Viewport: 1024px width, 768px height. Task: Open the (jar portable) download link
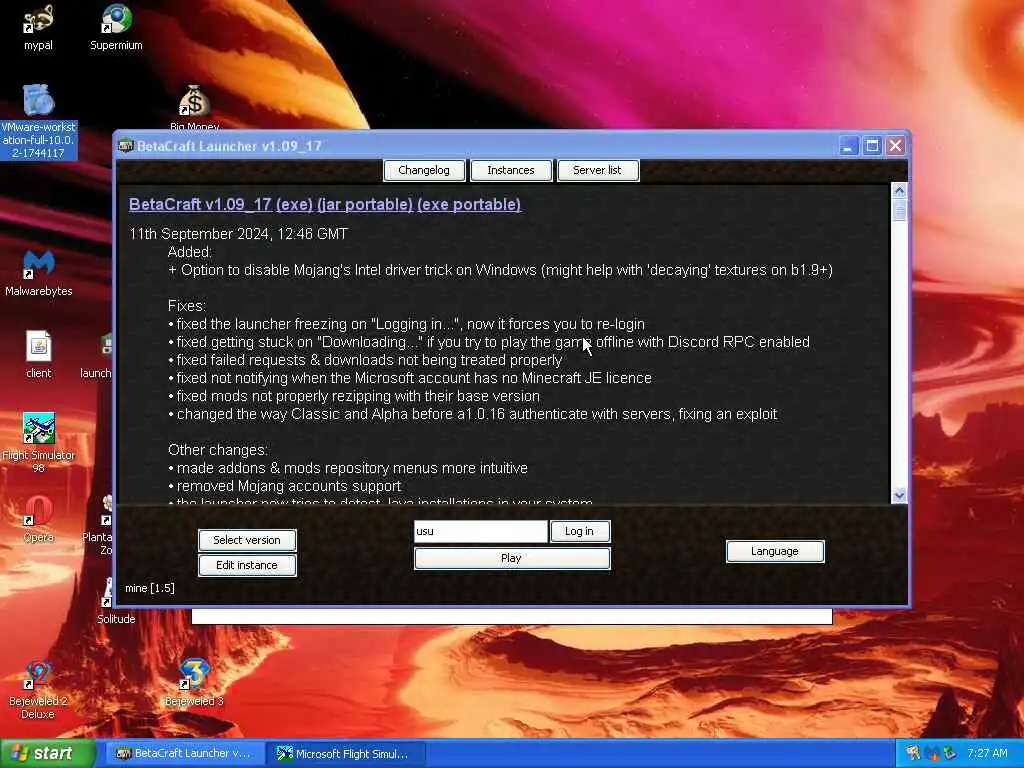point(365,204)
